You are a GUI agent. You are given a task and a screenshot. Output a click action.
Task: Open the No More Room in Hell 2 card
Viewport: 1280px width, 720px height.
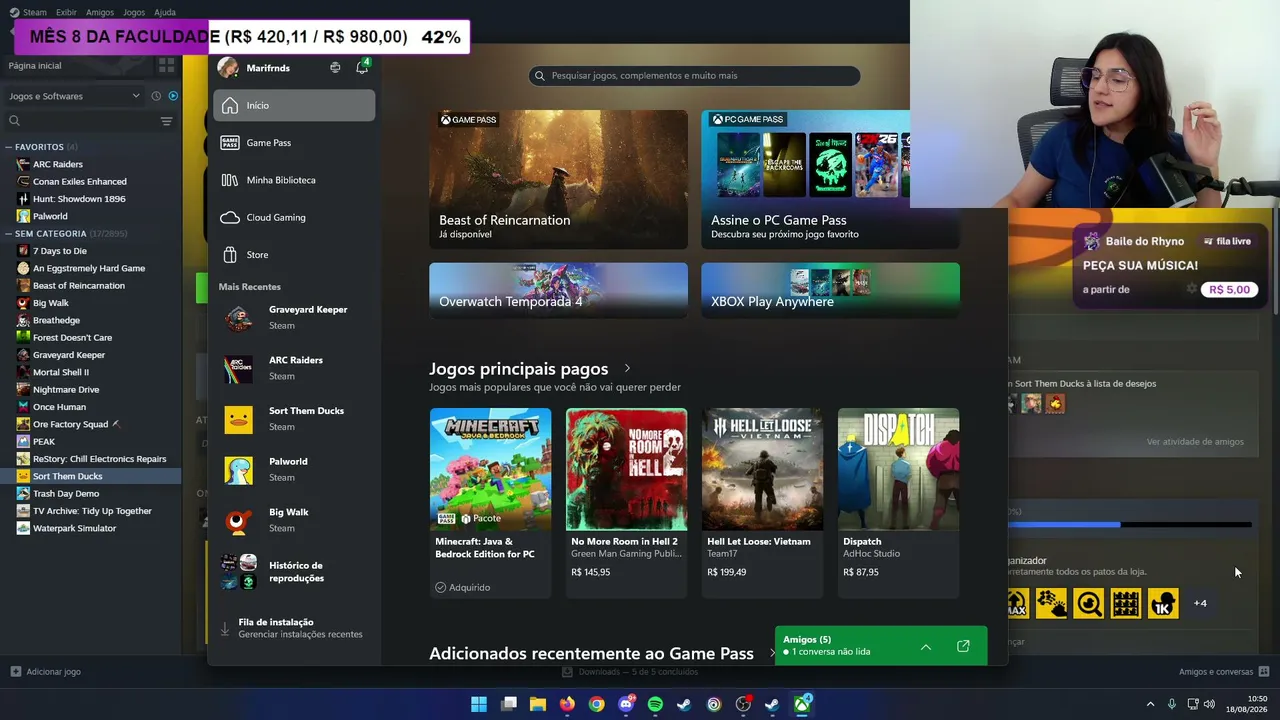[x=626, y=503]
